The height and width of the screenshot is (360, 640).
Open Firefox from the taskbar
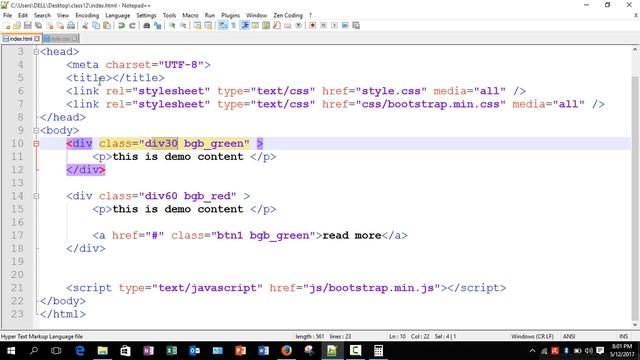coord(287,351)
